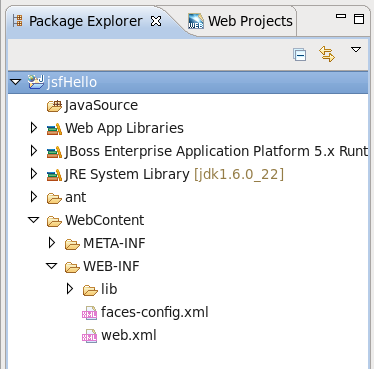Click the WebContent folder icon
This screenshot has width=374, height=369.
tap(54, 221)
